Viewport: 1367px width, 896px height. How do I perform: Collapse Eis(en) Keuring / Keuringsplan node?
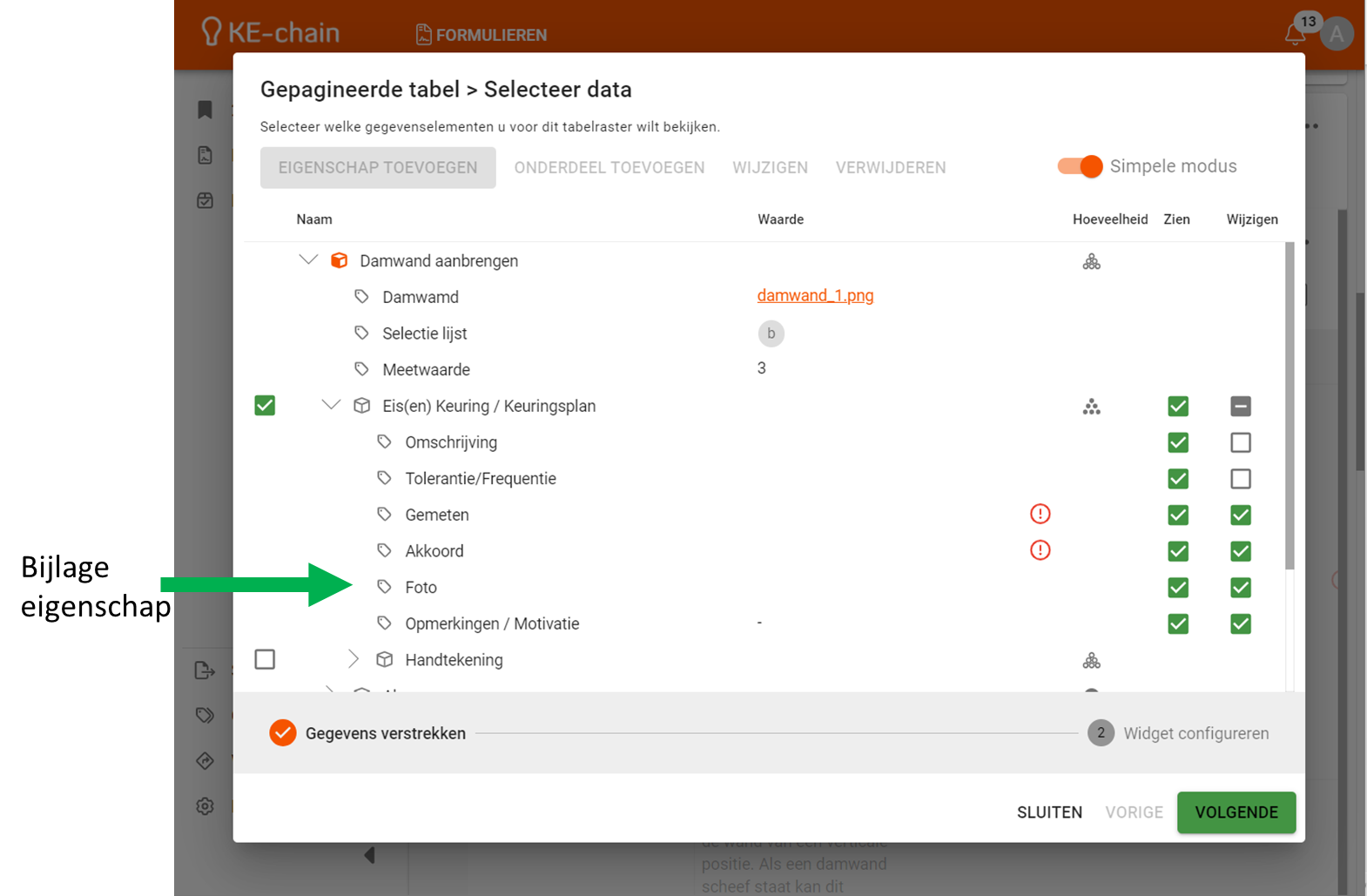[331, 405]
